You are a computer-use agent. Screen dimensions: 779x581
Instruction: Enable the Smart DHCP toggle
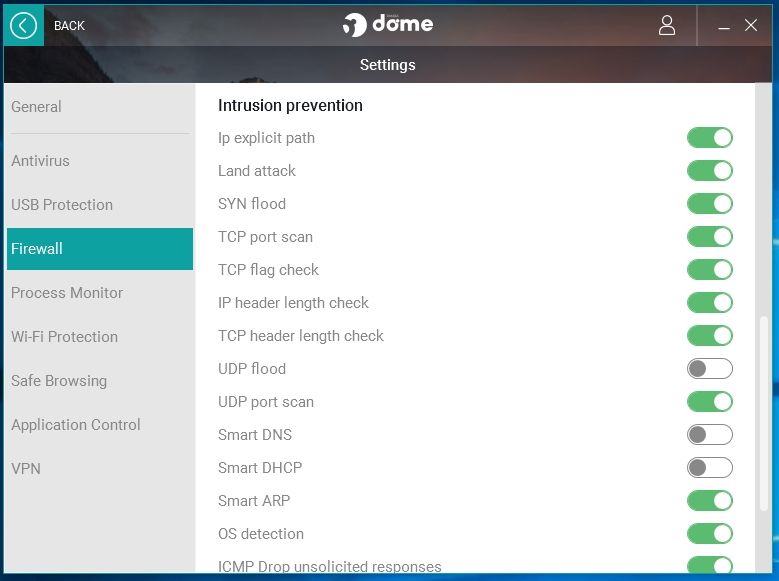pyautogui.click(x=710, y=468)
